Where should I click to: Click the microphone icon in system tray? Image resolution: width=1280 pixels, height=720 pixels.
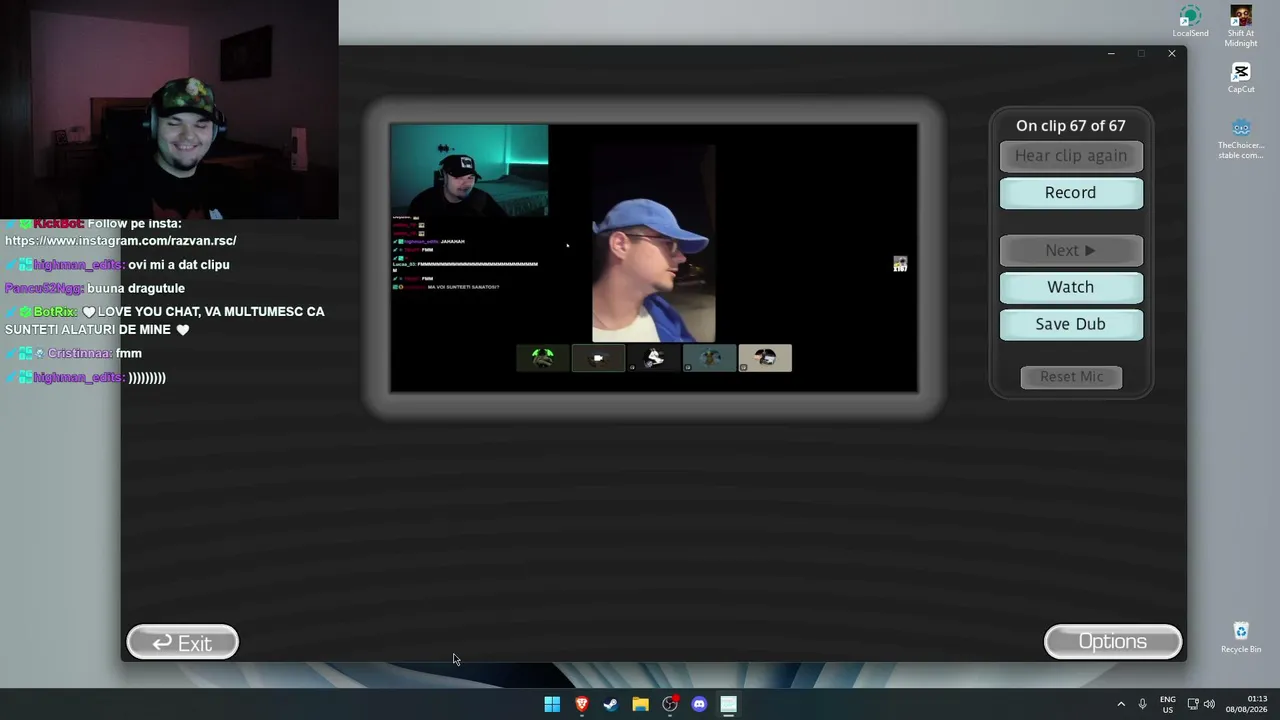coord(1142,704)
